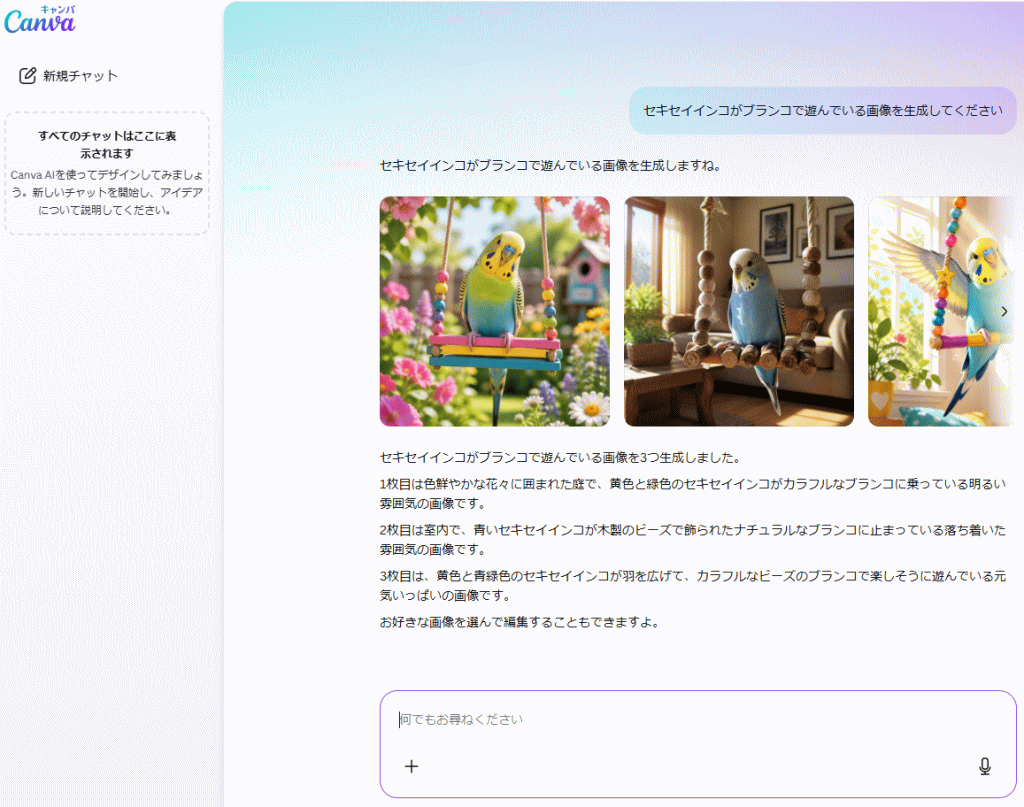
Task: Click text 'お好きな画像を選んで編集することもできますよ。'
Action: (x=520, y=622)
